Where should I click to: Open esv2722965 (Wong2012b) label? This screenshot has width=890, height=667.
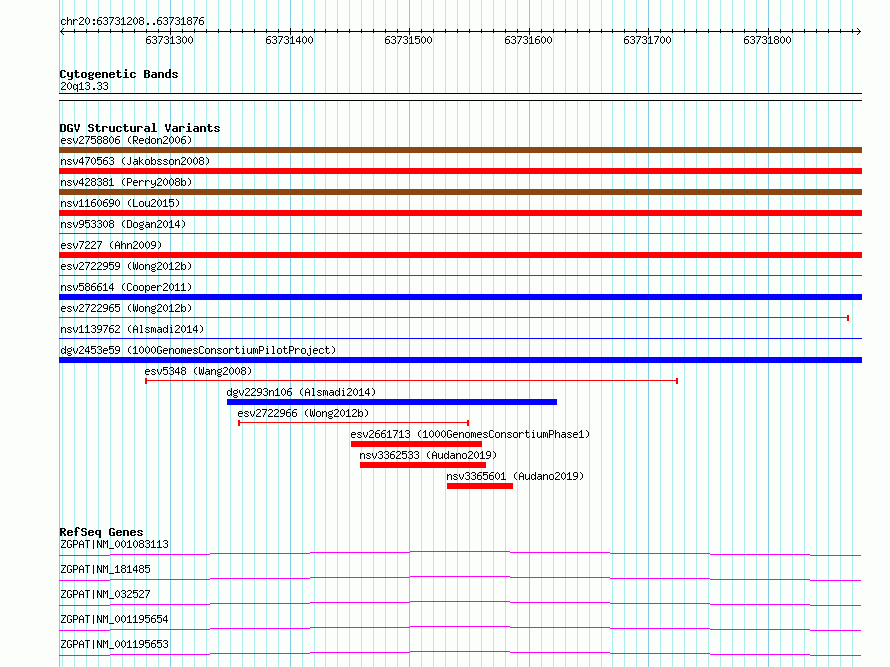click(x=126, y=308)
